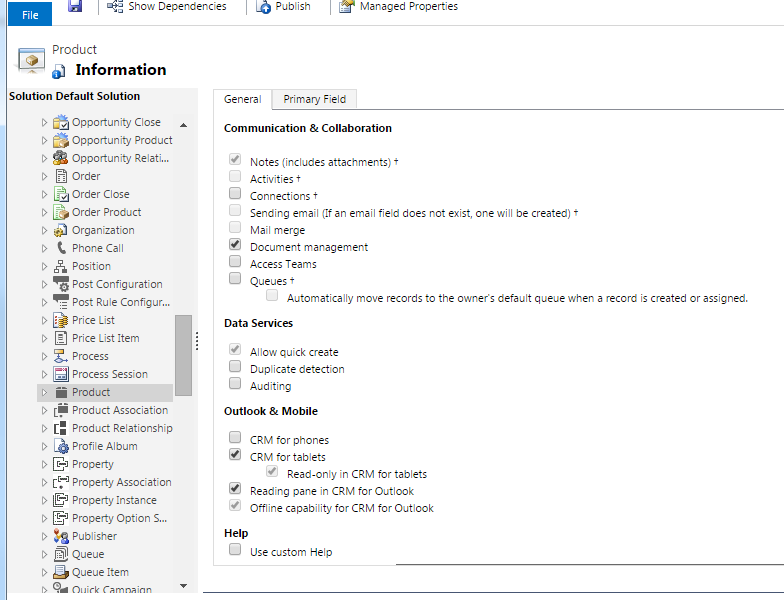Check the Use custom Help option

point(235,550)
